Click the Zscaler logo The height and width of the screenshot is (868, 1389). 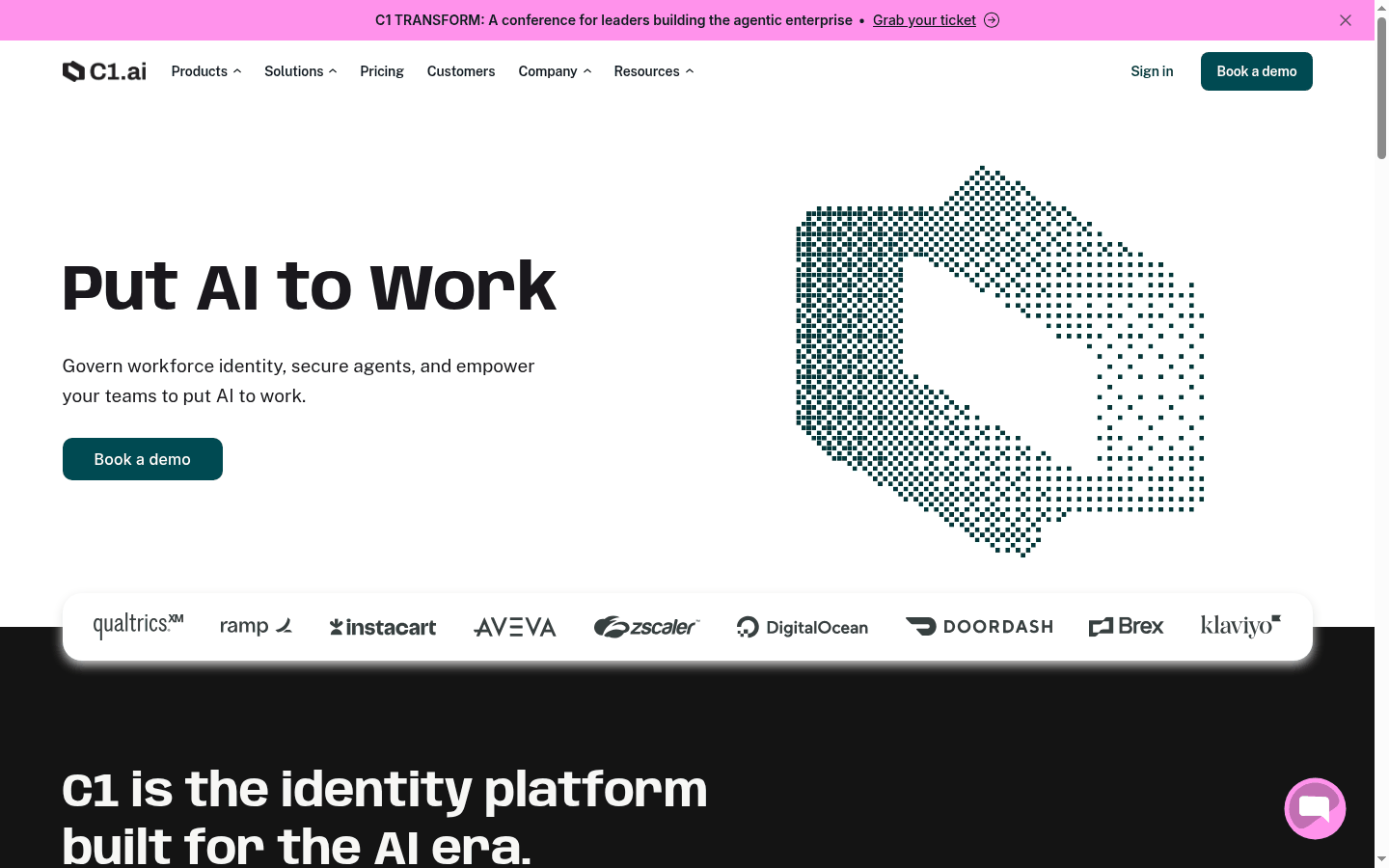[x=646, y=627]
